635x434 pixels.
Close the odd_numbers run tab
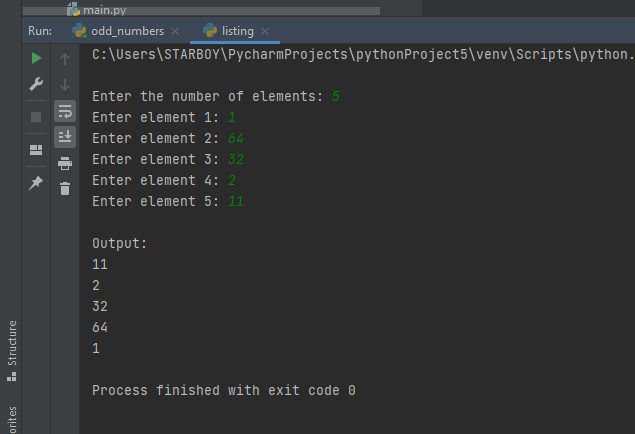176,31
